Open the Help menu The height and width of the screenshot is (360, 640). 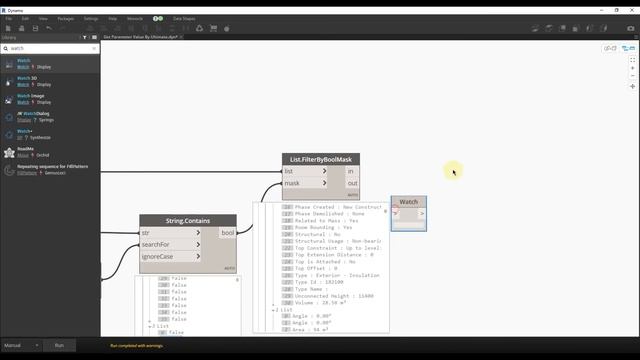coord(113,19)
